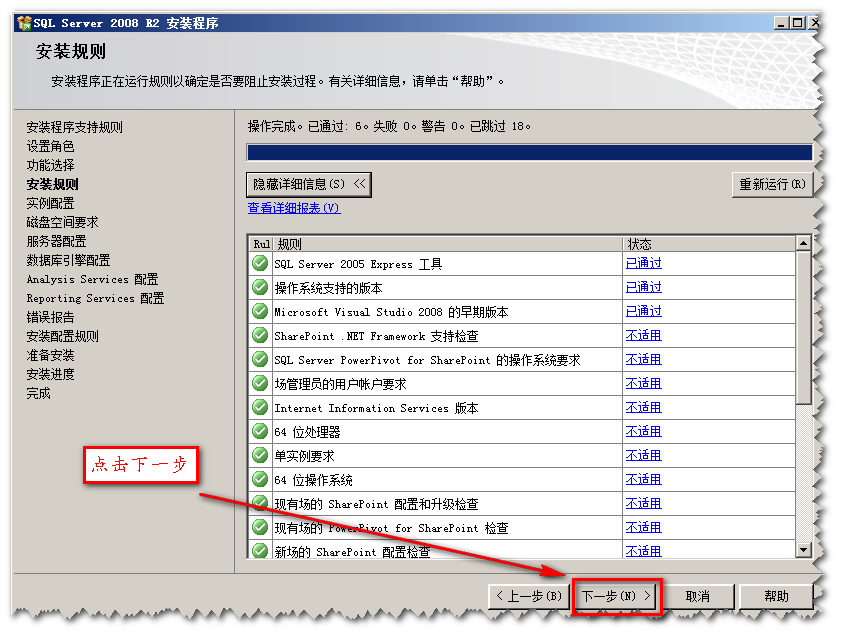Select Reporting Services 配置 step
This screenshot has width=841, height=636.
pyautogui.click(x=95, y=298)
